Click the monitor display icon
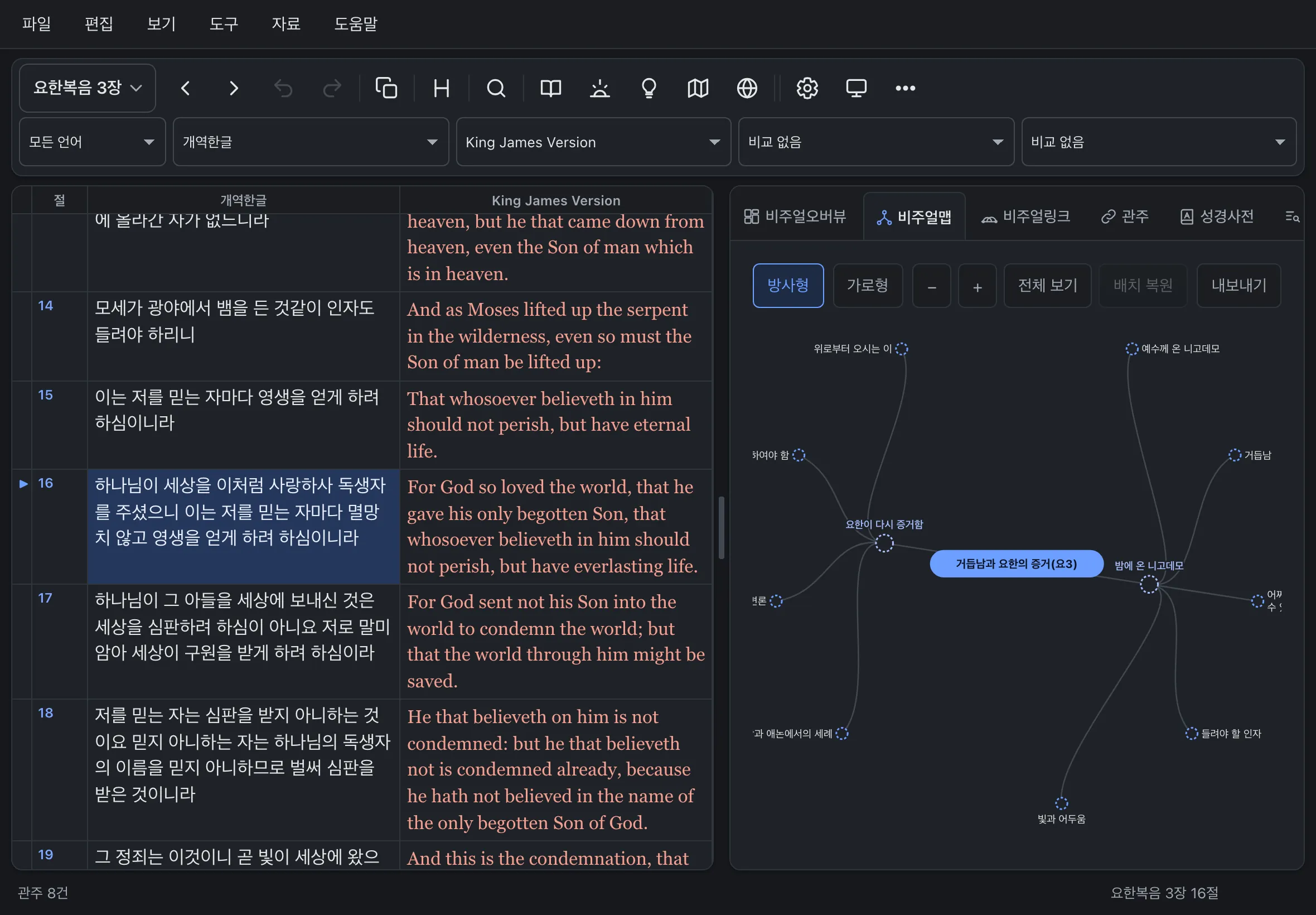Image resolution: width=1316 pixels, height=915 pixels. pos(857,88)
